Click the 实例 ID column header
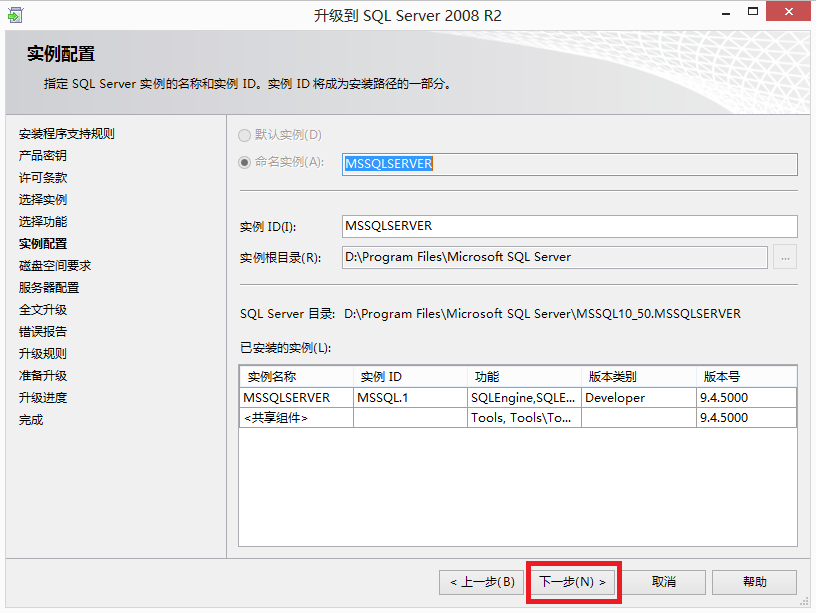The width and height of the screenshot is (816, 613). [410, 377]
